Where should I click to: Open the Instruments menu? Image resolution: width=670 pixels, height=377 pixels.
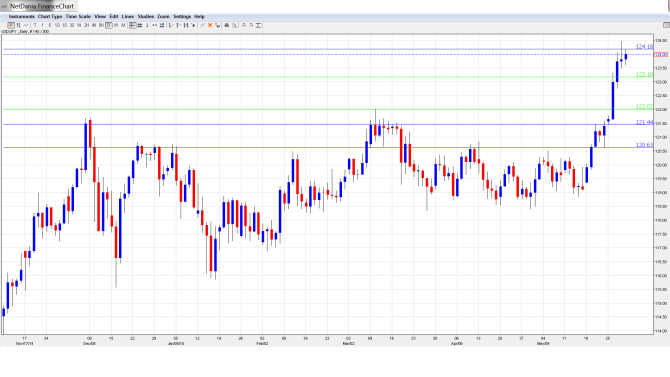click(x=21, y=16)
